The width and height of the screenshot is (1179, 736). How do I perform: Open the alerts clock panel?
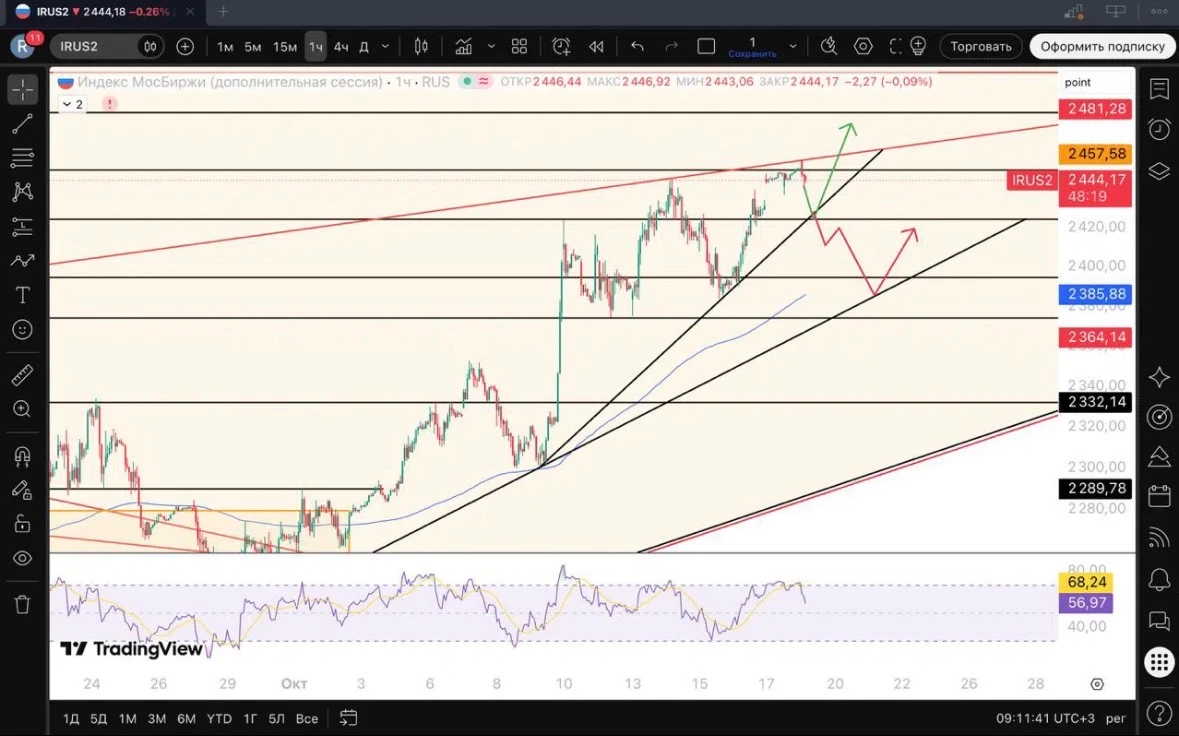click(1159, 129)
